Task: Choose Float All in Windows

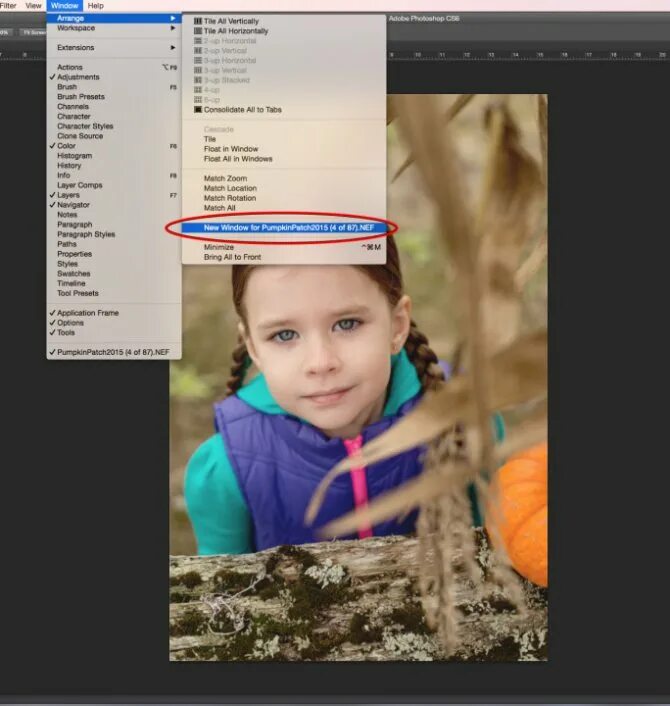Action: 284,159
